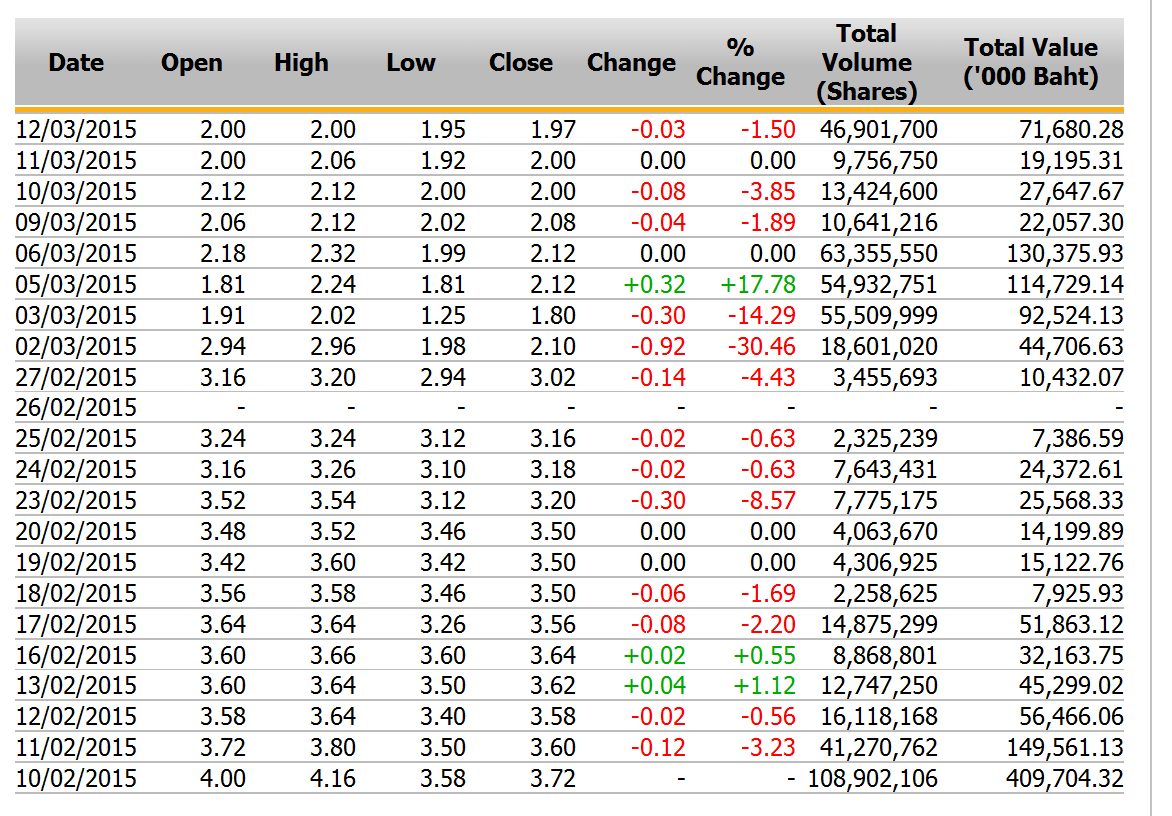The image size is (1172, 816).
Task: Click the Total Value ('000 Baht) header
Action: pyautogui.click(x=1030, y=62)
